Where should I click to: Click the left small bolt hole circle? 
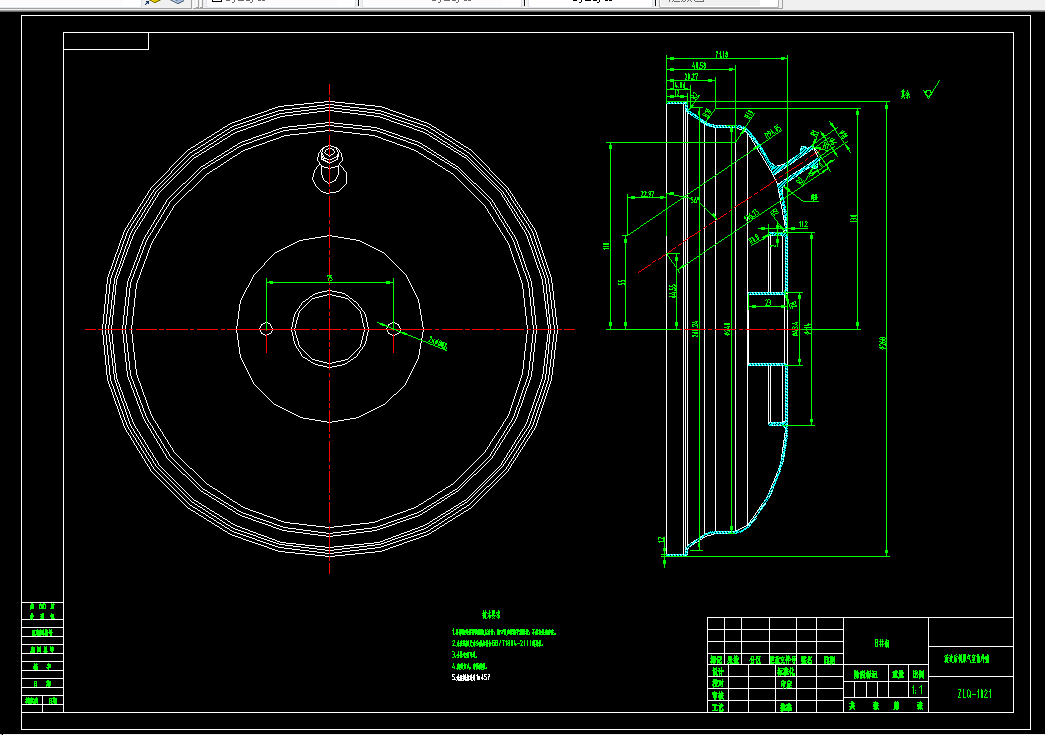(x=266, y=329)
